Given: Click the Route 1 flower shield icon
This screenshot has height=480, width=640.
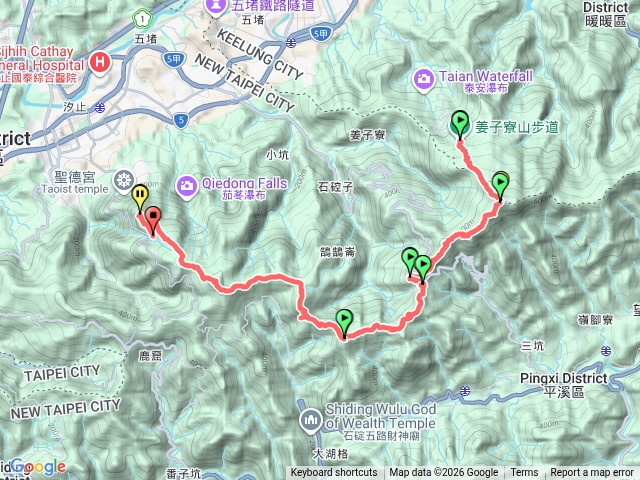Looking at the screenshot, I should pyautogui.click(x=142, y=19).
